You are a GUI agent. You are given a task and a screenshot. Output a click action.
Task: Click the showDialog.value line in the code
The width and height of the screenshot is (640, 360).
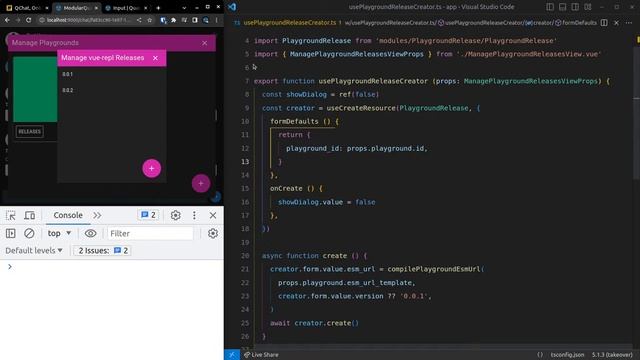pos(327,202)
